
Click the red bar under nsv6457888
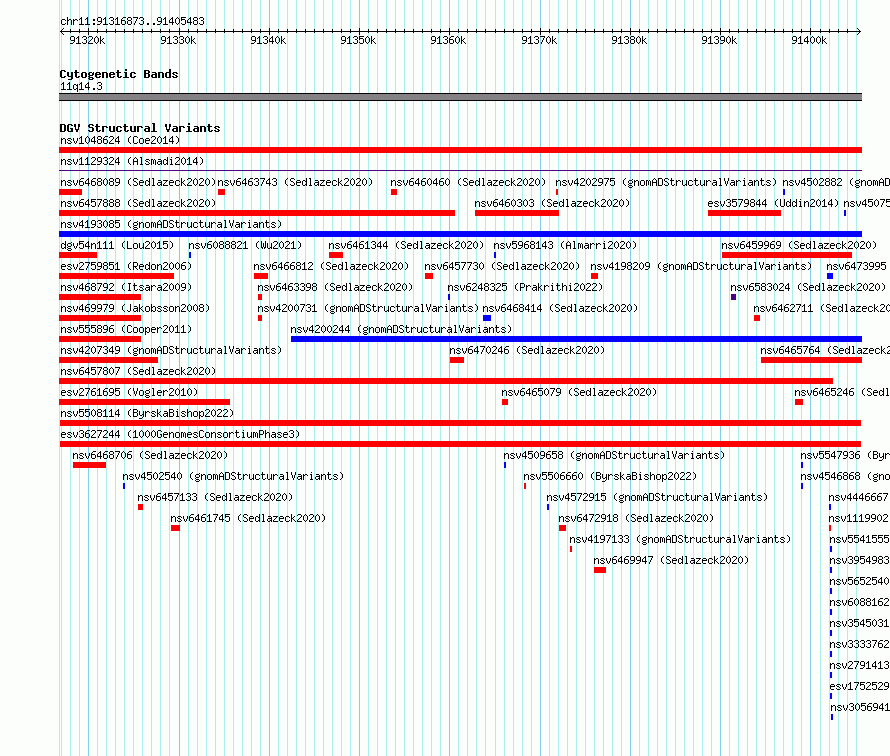click(x=257, y=213)
